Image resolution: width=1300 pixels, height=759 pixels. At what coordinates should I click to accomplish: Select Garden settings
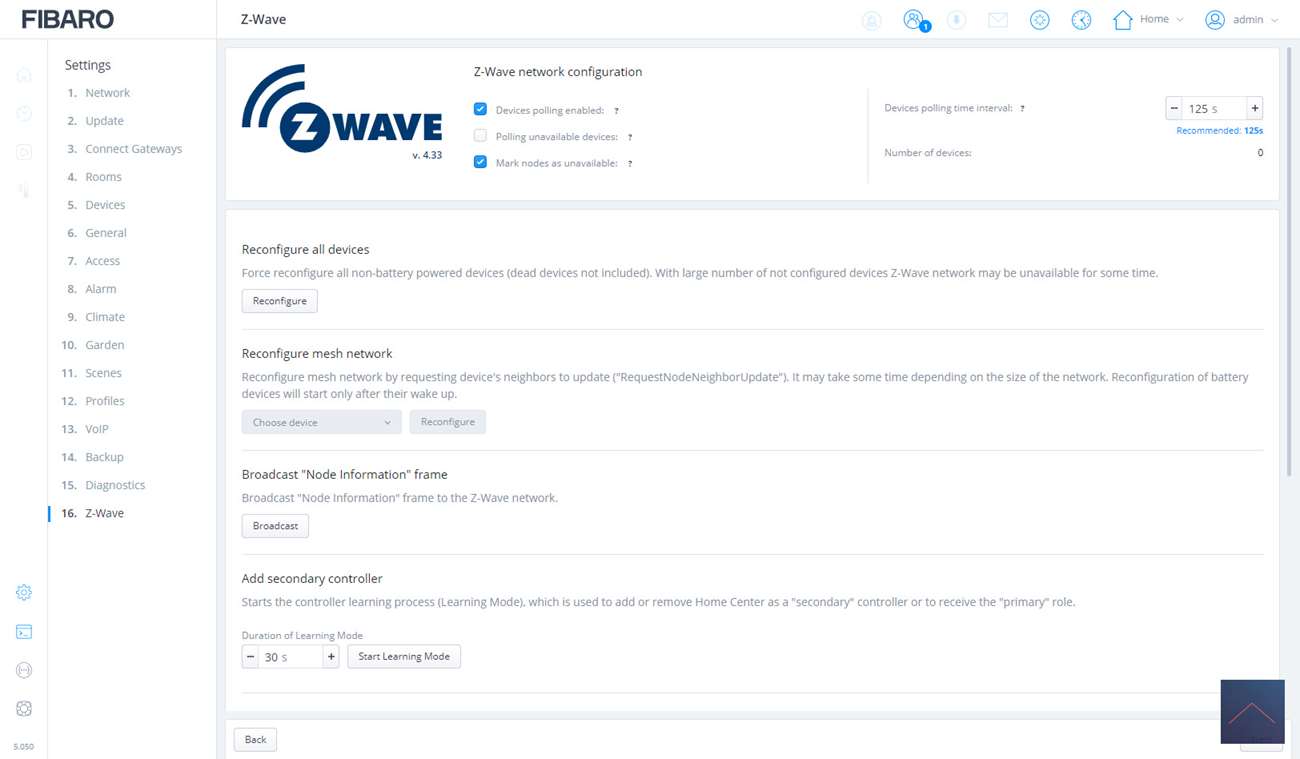pos(104,345)
